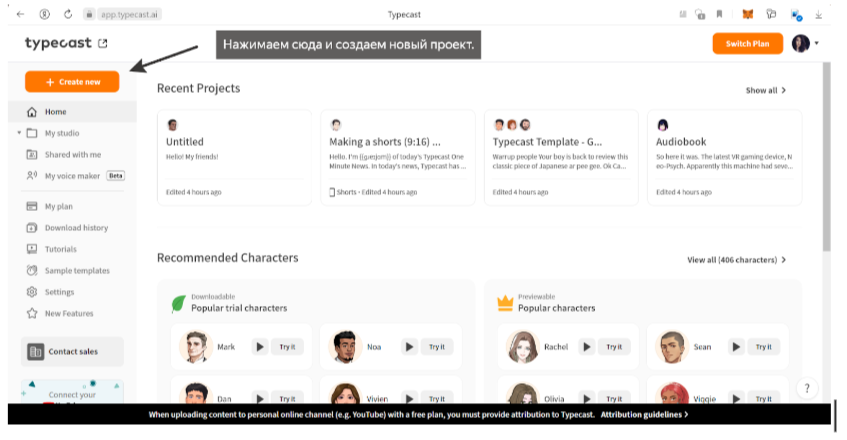Click the Shared with me icon
This screenshot has width=847, height=440.
coord(32,154)
